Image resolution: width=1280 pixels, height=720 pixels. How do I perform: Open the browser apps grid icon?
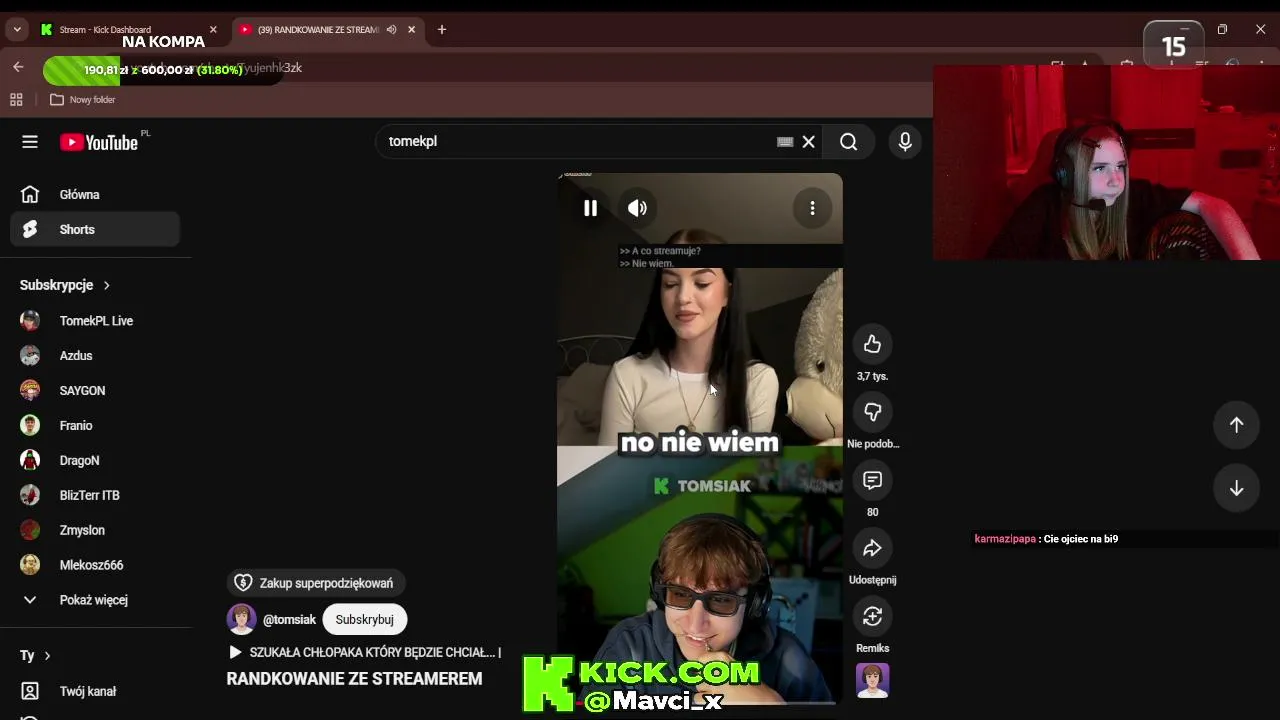click(x=16, y=99)
